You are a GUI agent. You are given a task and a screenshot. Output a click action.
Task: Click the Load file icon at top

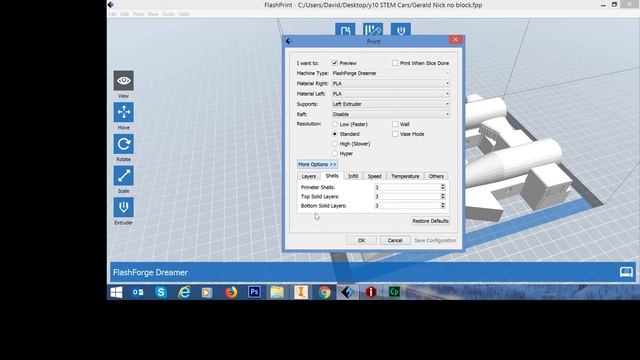click(x=345, y=30)
